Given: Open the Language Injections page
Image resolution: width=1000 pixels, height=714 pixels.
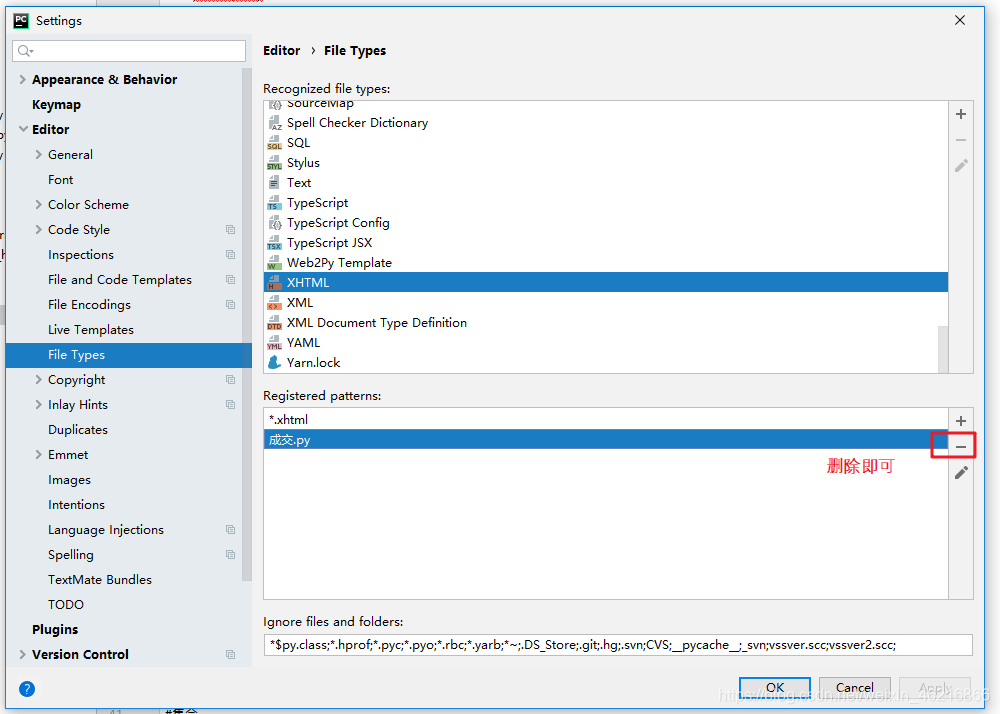Looking at the screenshot, I should (106, 530).
